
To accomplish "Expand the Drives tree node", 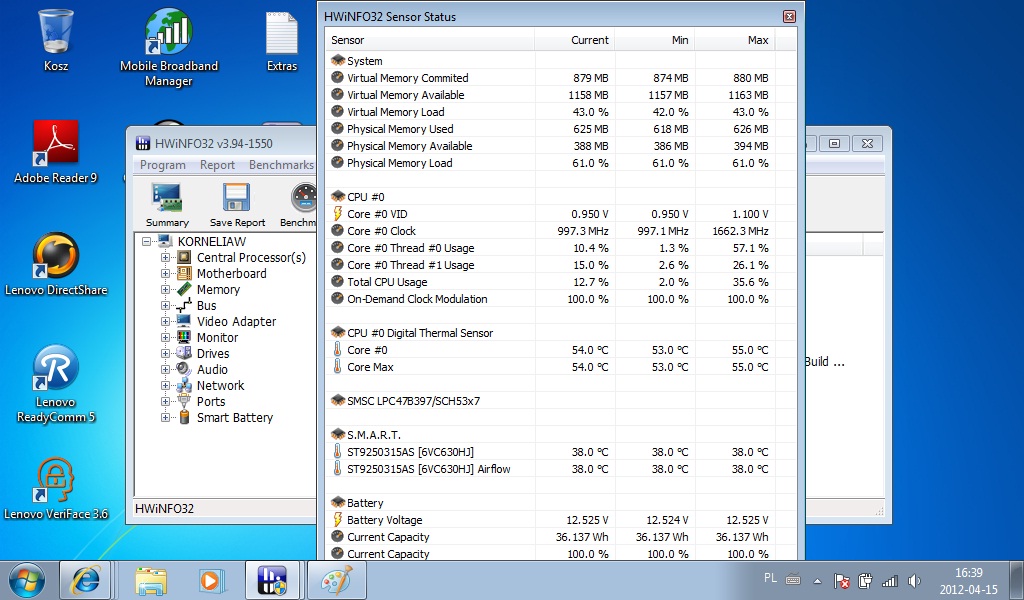I will [165, 353].
